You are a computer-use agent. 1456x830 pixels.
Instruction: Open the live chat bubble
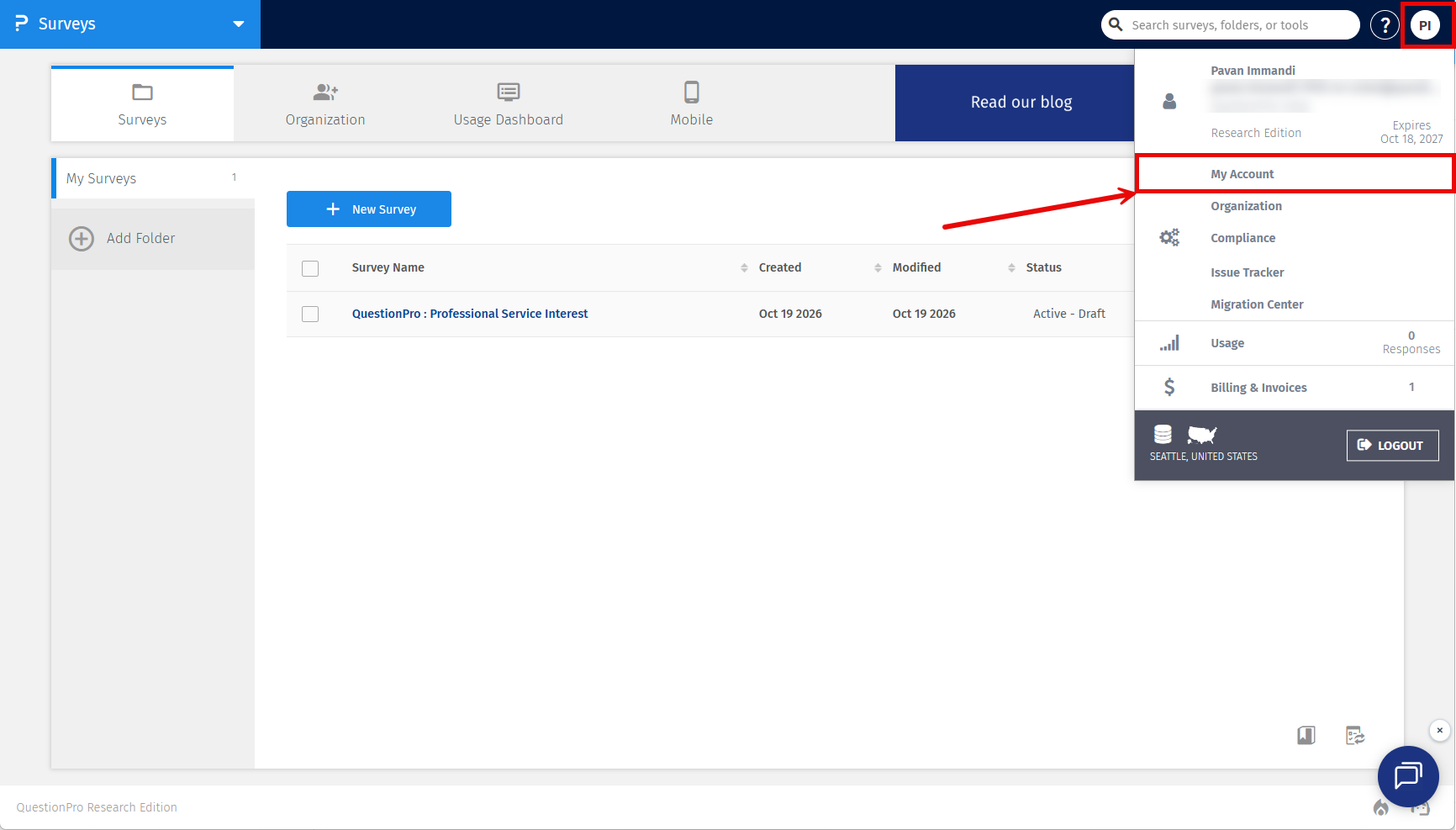1408,776
